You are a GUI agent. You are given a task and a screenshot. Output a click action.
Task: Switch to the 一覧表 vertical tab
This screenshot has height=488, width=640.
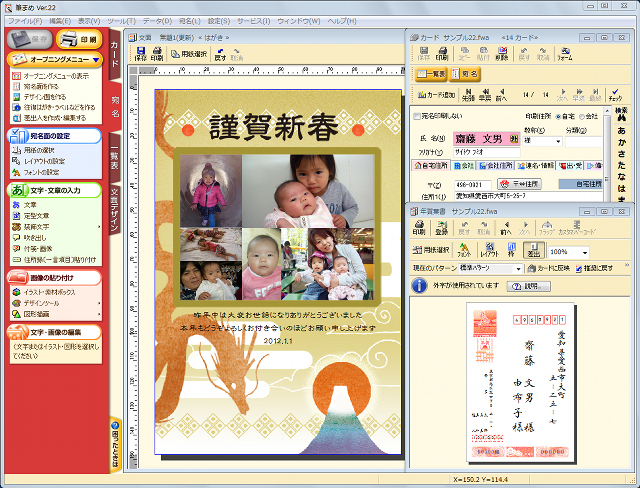coord(115,158)
